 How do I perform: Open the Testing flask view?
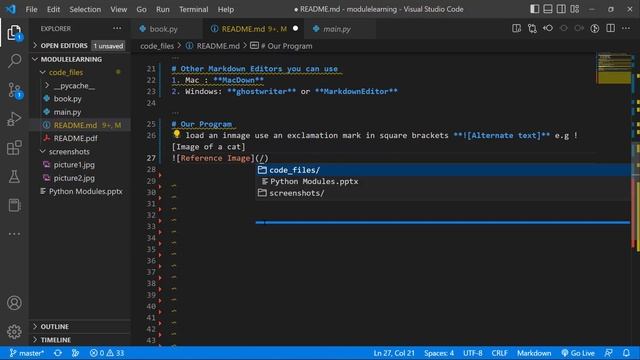[x=14, y=176]
